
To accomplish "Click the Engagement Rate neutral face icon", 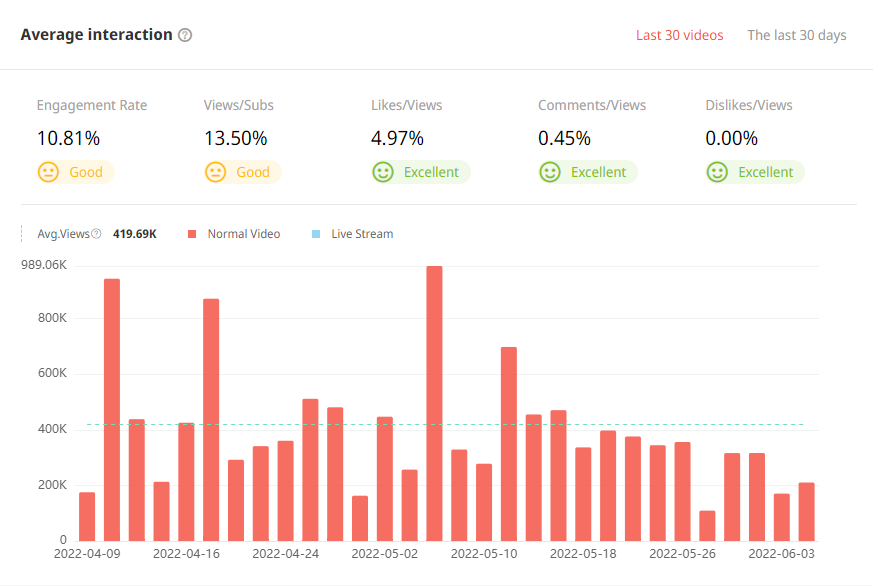I will (48, 172).
